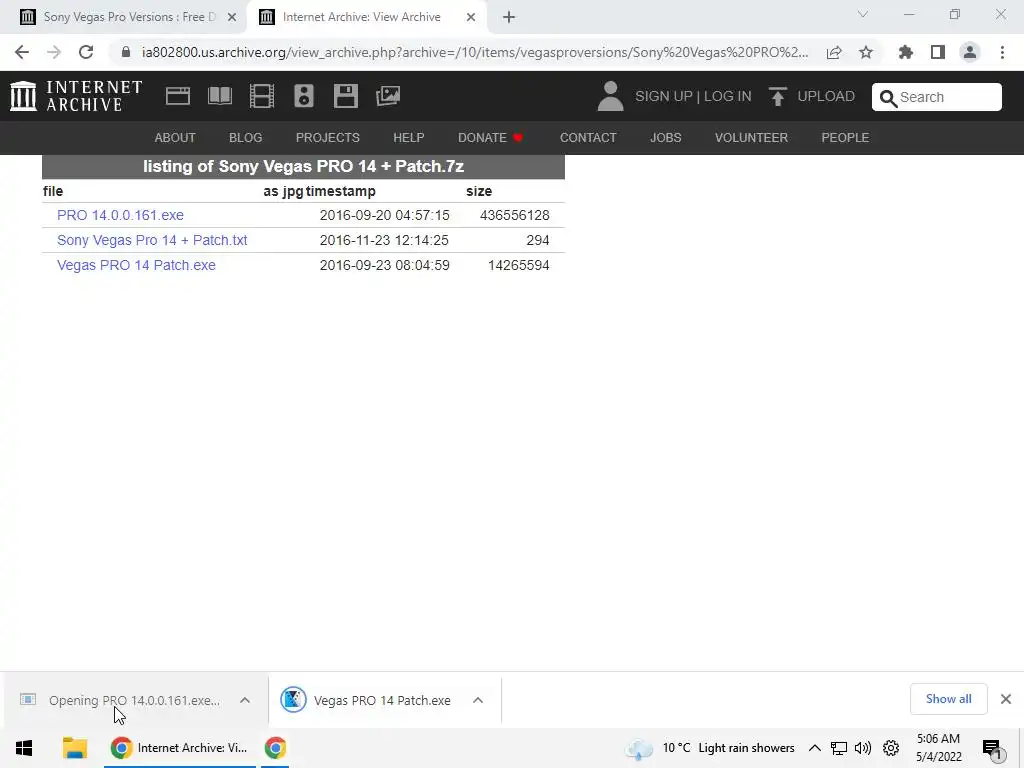Bookmark this page with star icon

pyautogui.click(x=866, y=52)
